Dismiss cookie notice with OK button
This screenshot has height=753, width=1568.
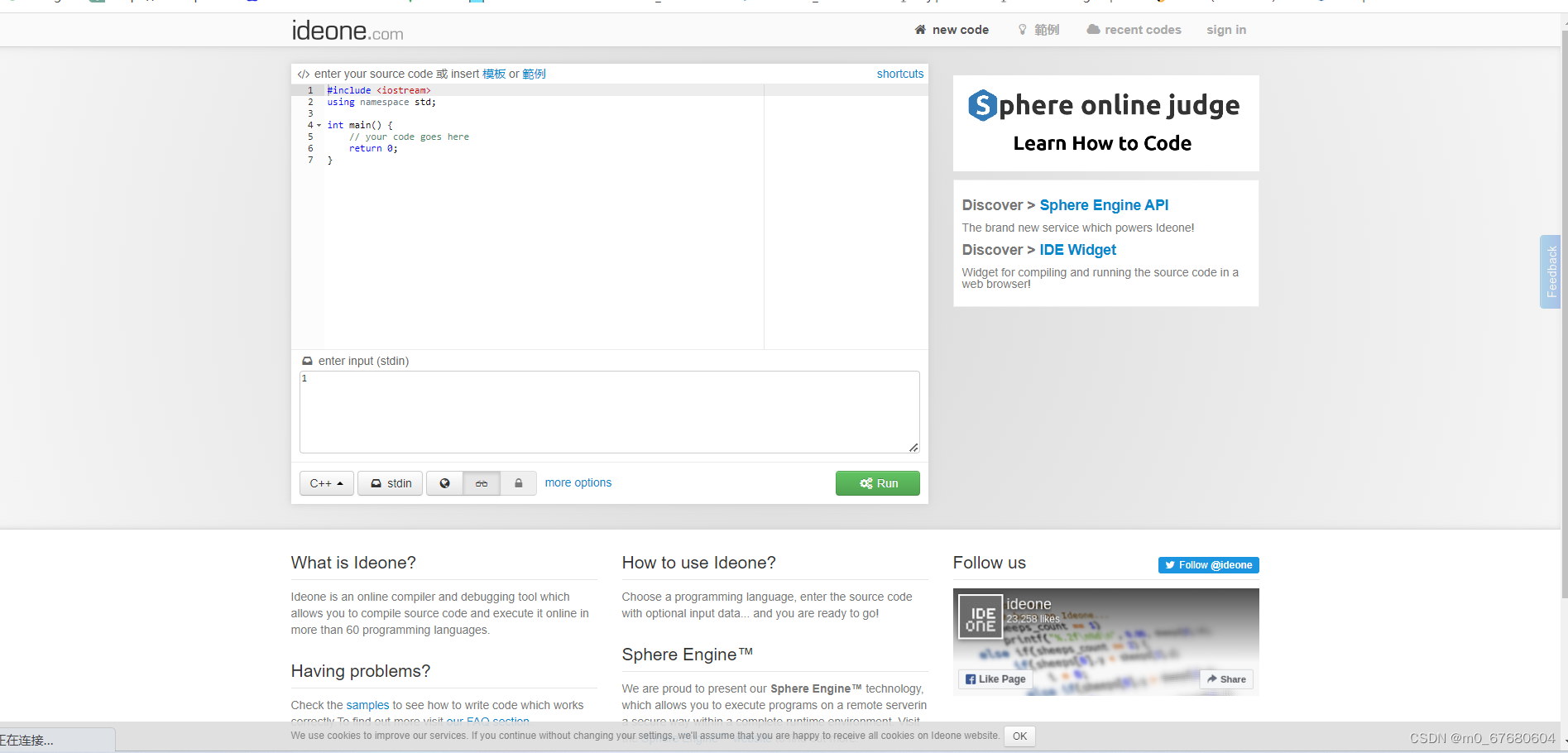1019,736
